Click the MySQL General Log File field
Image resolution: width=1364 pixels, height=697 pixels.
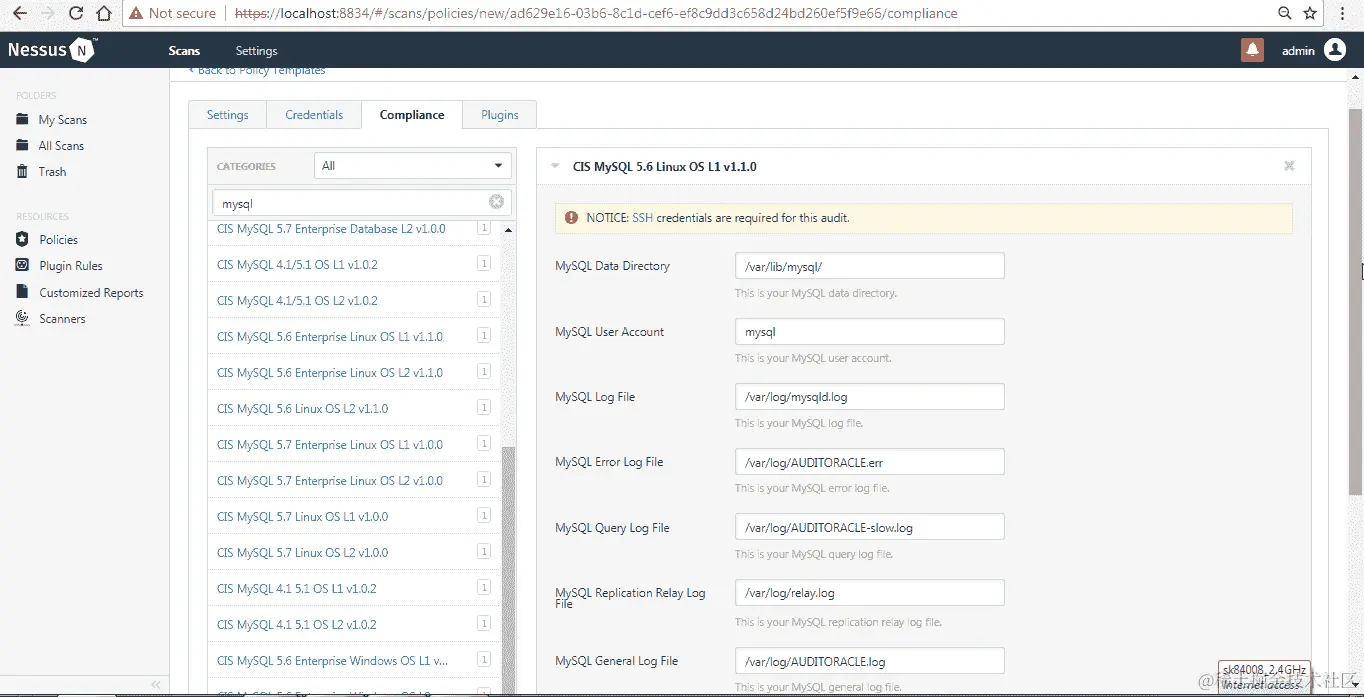coord(870,661)
